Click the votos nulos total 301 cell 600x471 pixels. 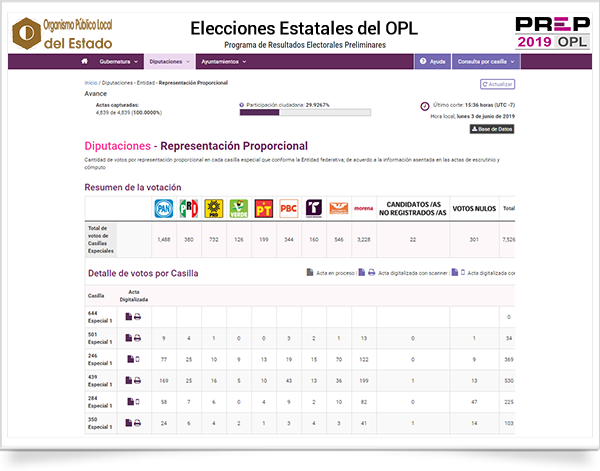tap(474, 240)
